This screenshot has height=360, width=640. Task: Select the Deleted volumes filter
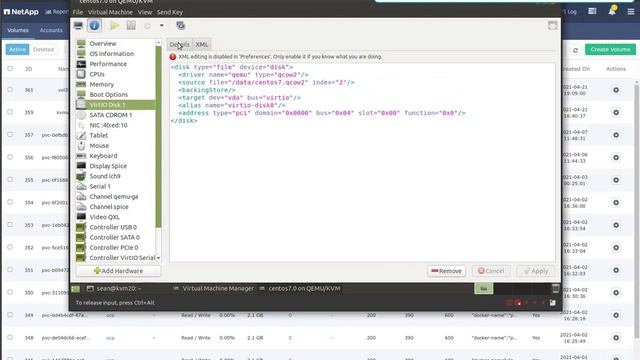(43, 49)
